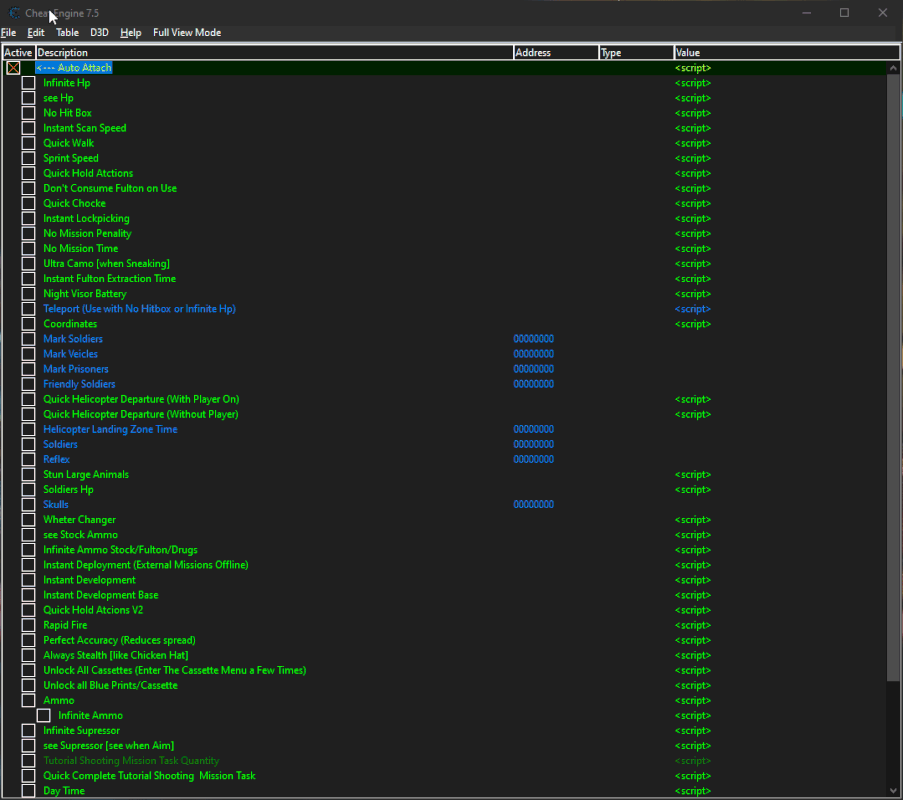Select 'Infinite Ammo Stock/Fulton/Drugs' row
This screenshot has width=903, height=800.
(x=120, y=549)
